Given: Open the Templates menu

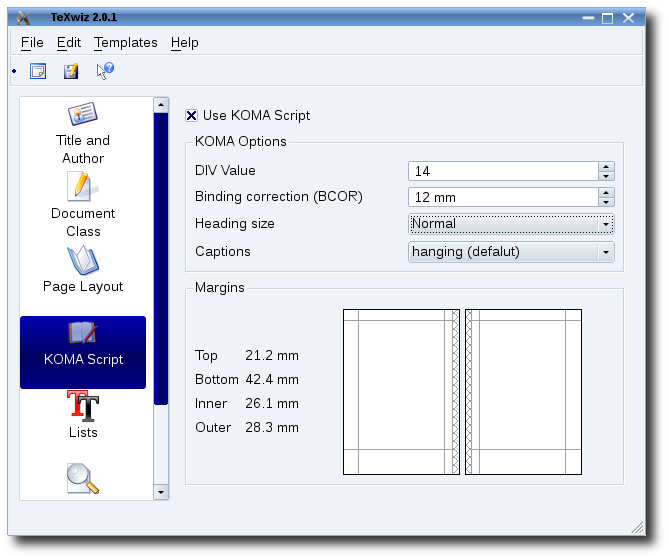Looking at the screenshot, I should click(125, 43).
